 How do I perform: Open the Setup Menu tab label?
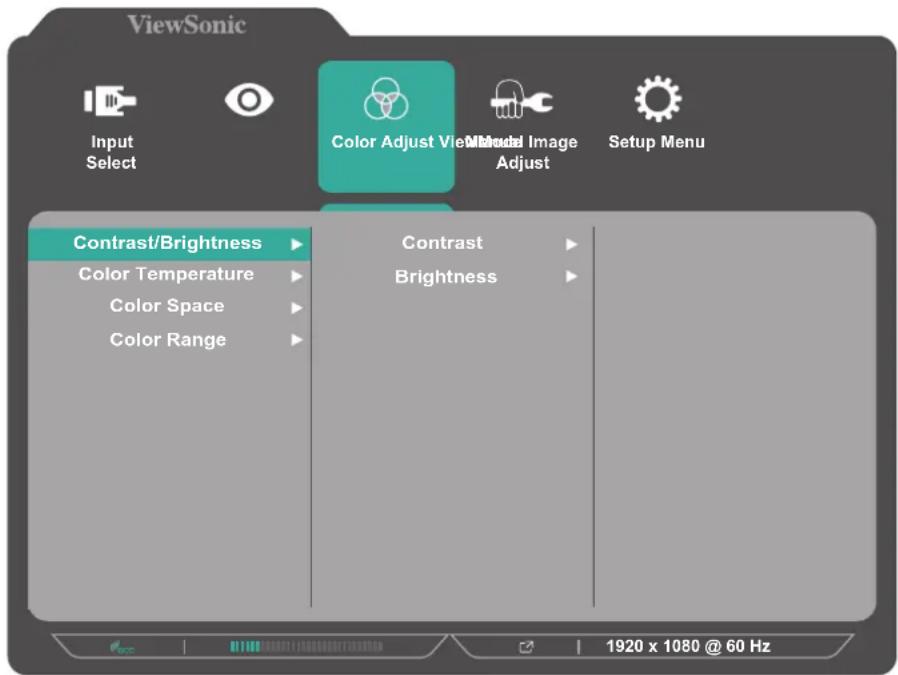(656, 142)
